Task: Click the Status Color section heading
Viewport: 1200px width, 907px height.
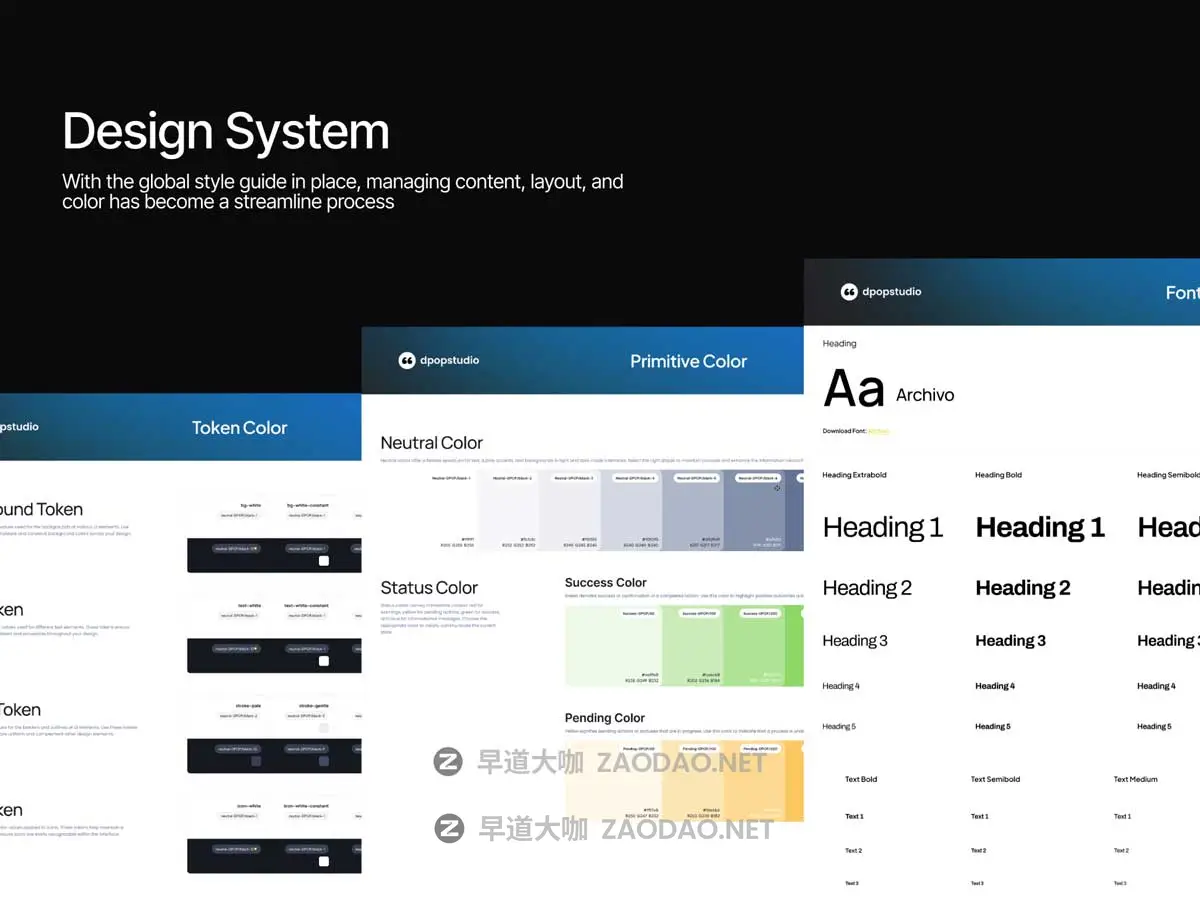Action: pos(429,588)
